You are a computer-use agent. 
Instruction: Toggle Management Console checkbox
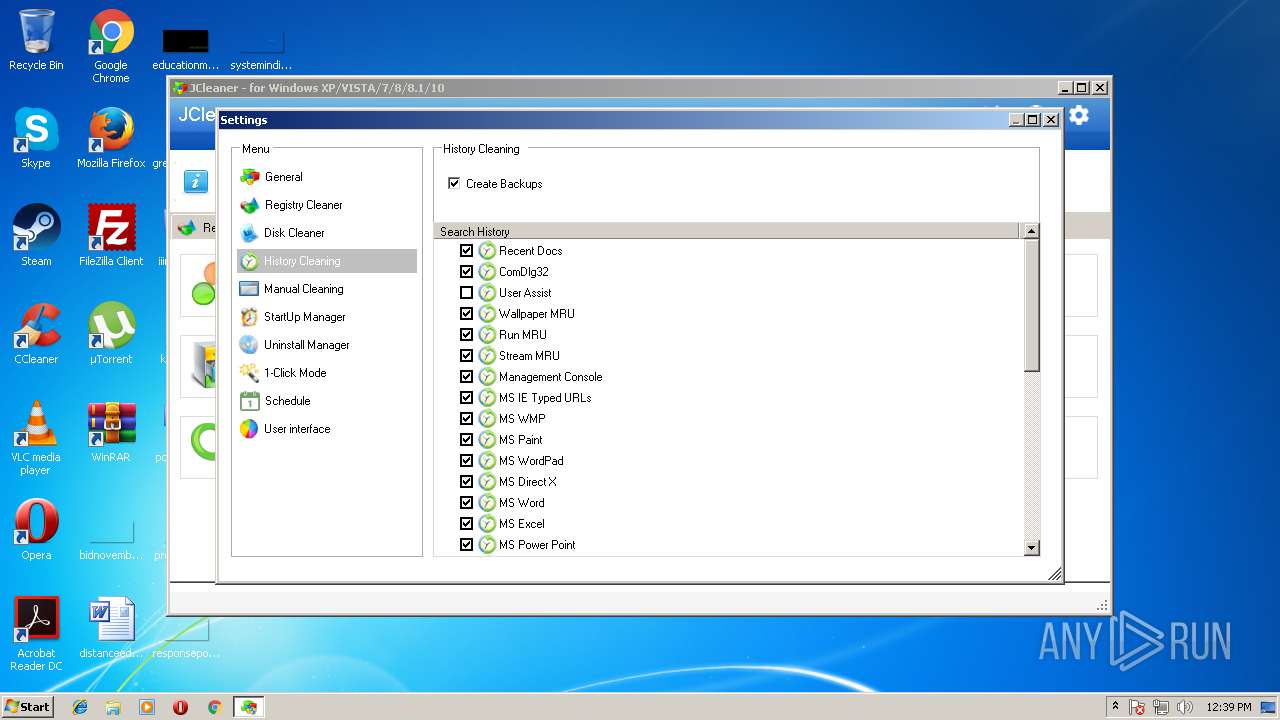coord(466,377)
